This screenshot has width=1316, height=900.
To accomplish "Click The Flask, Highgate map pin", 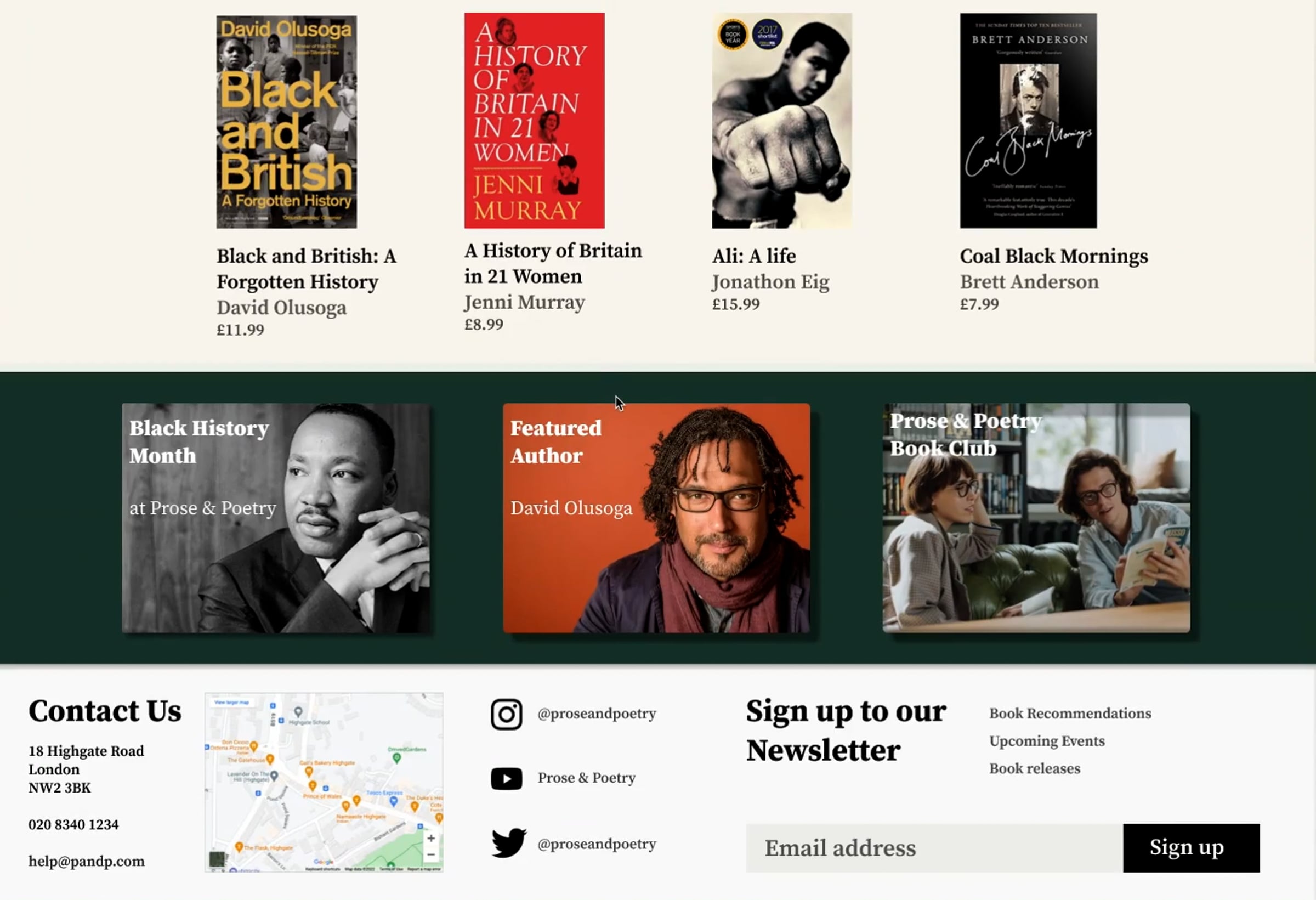I will (x=239, y=847).
